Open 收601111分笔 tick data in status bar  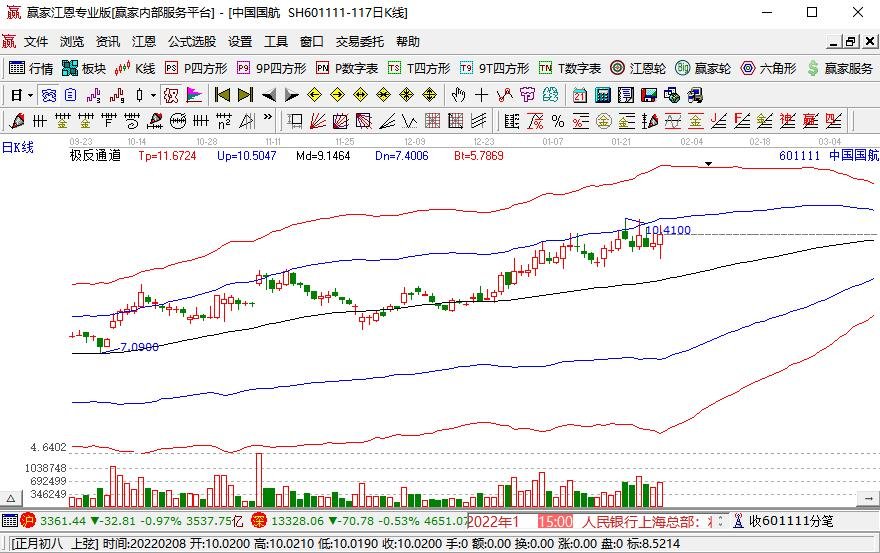pos(783,521)
